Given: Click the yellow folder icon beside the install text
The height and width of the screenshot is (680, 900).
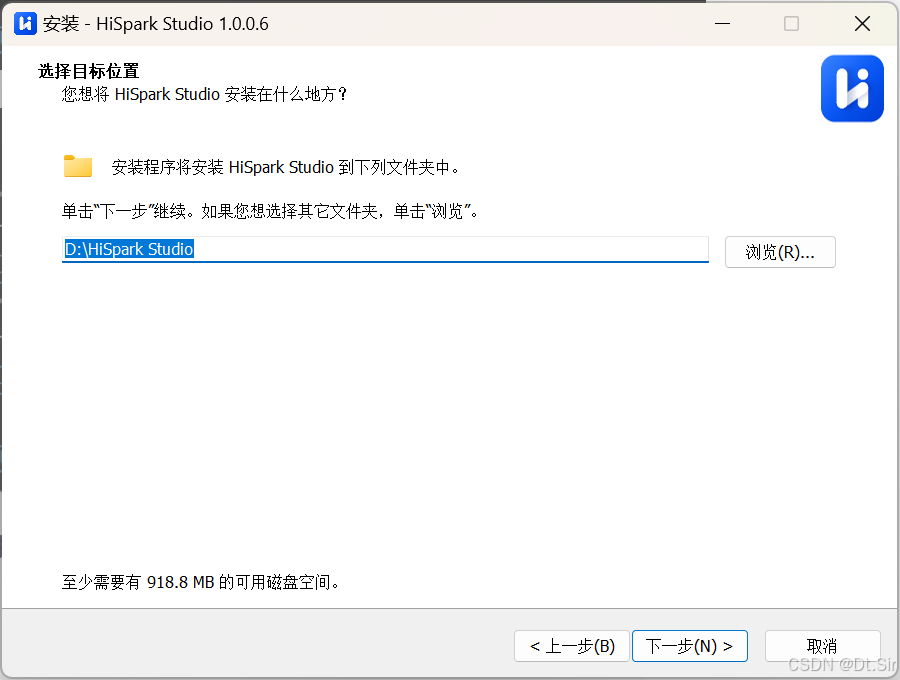Looking at the screenshot, I should tap(78, 166).
